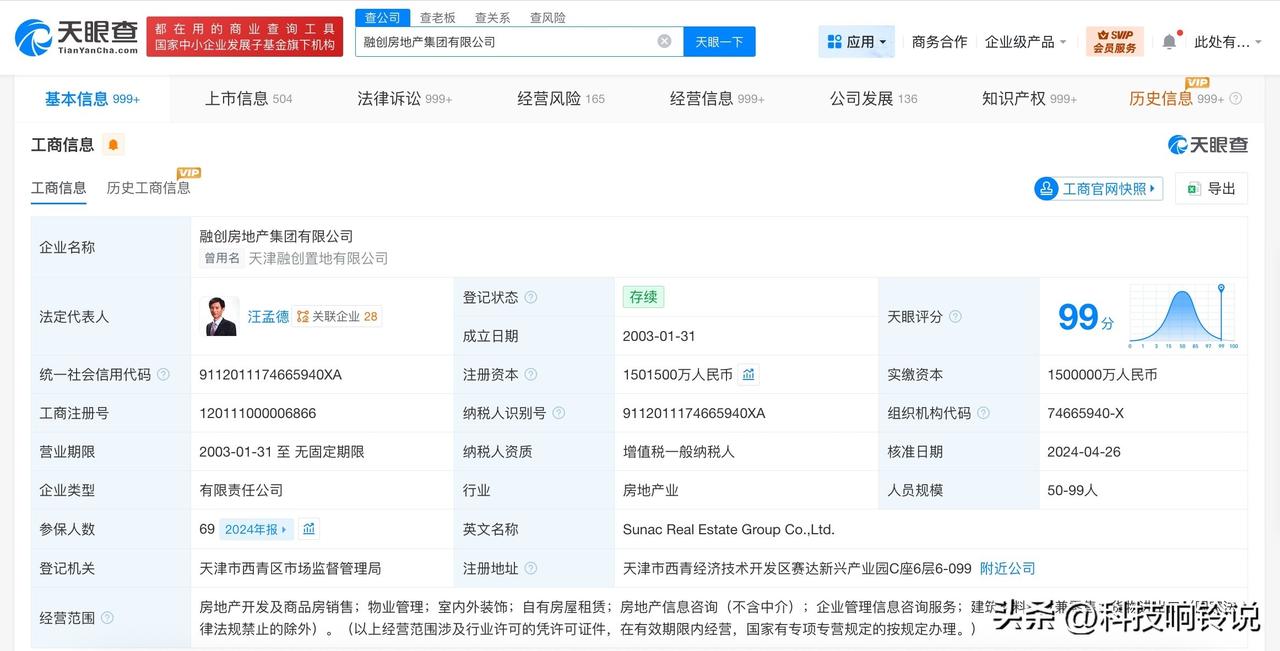
Task: Expand the 2024年报 selector
Action: 256,529
